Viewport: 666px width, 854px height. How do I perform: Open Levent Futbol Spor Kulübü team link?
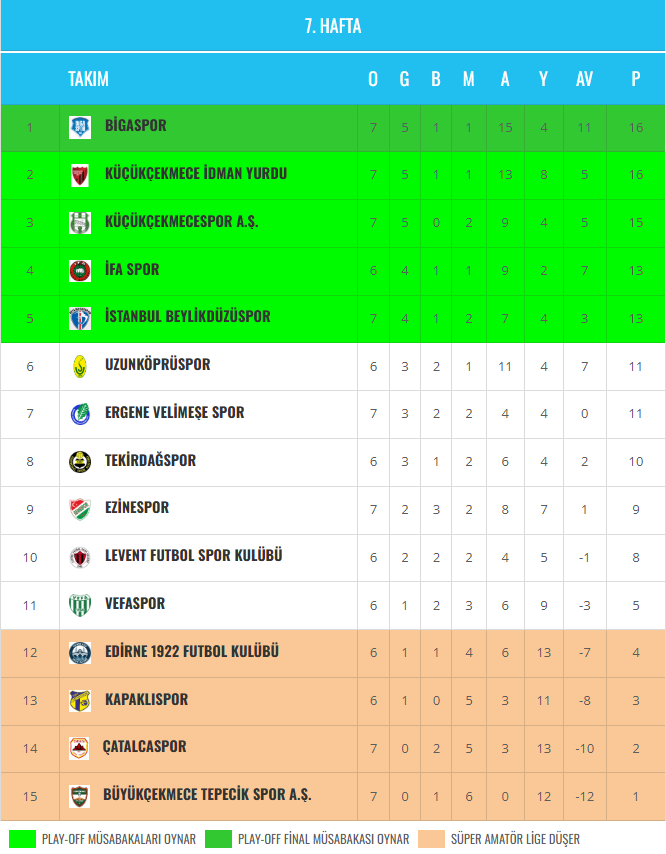pos(194,556)
